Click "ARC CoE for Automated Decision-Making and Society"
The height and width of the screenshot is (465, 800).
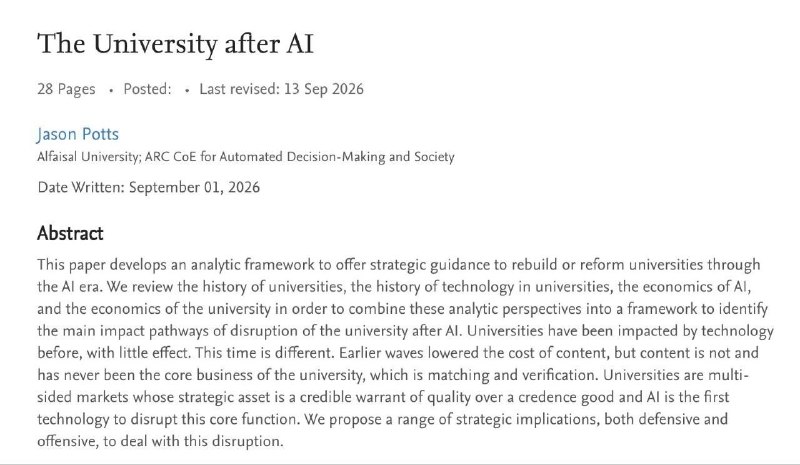coord(299,157)
